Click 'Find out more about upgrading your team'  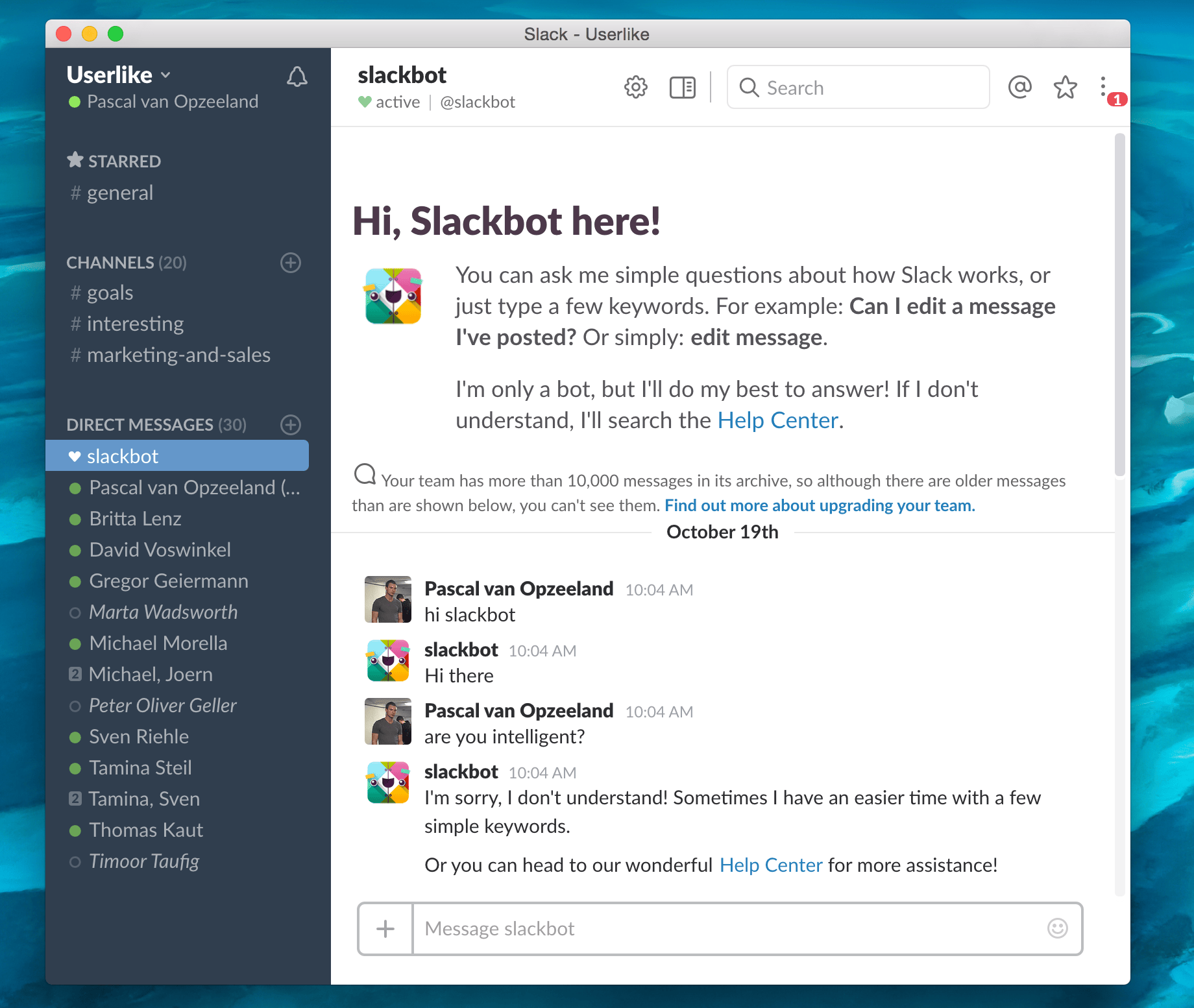tap(819, 505)
